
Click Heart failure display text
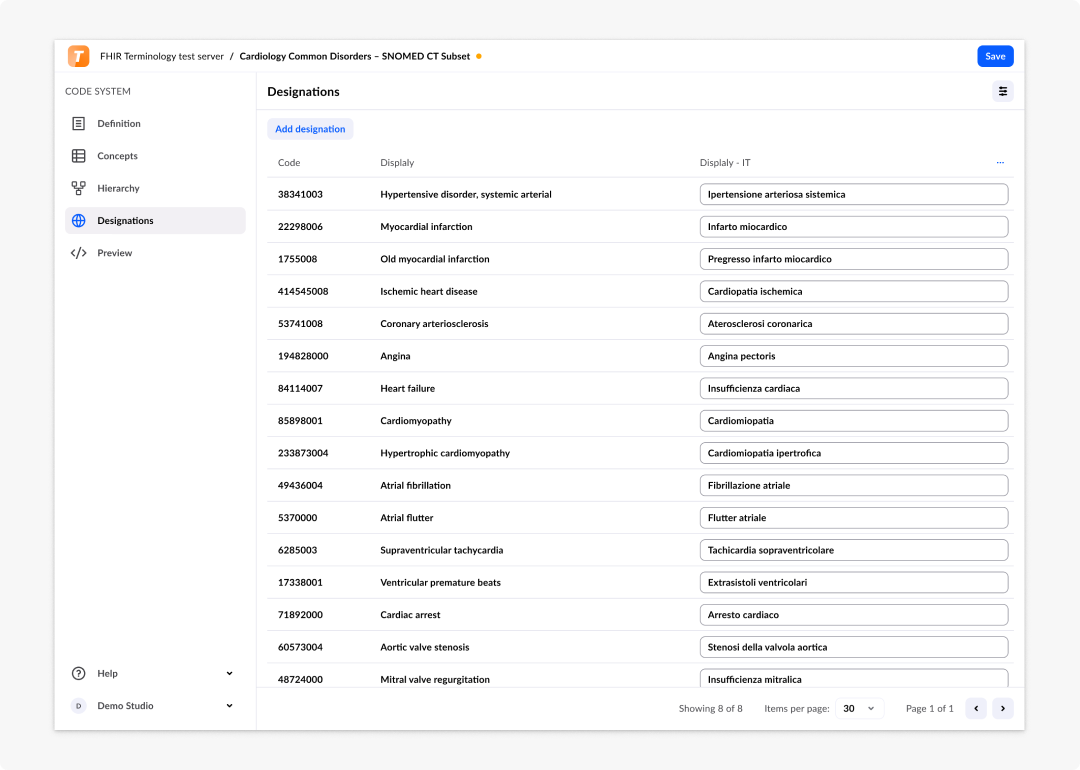(x=408, y=388)
